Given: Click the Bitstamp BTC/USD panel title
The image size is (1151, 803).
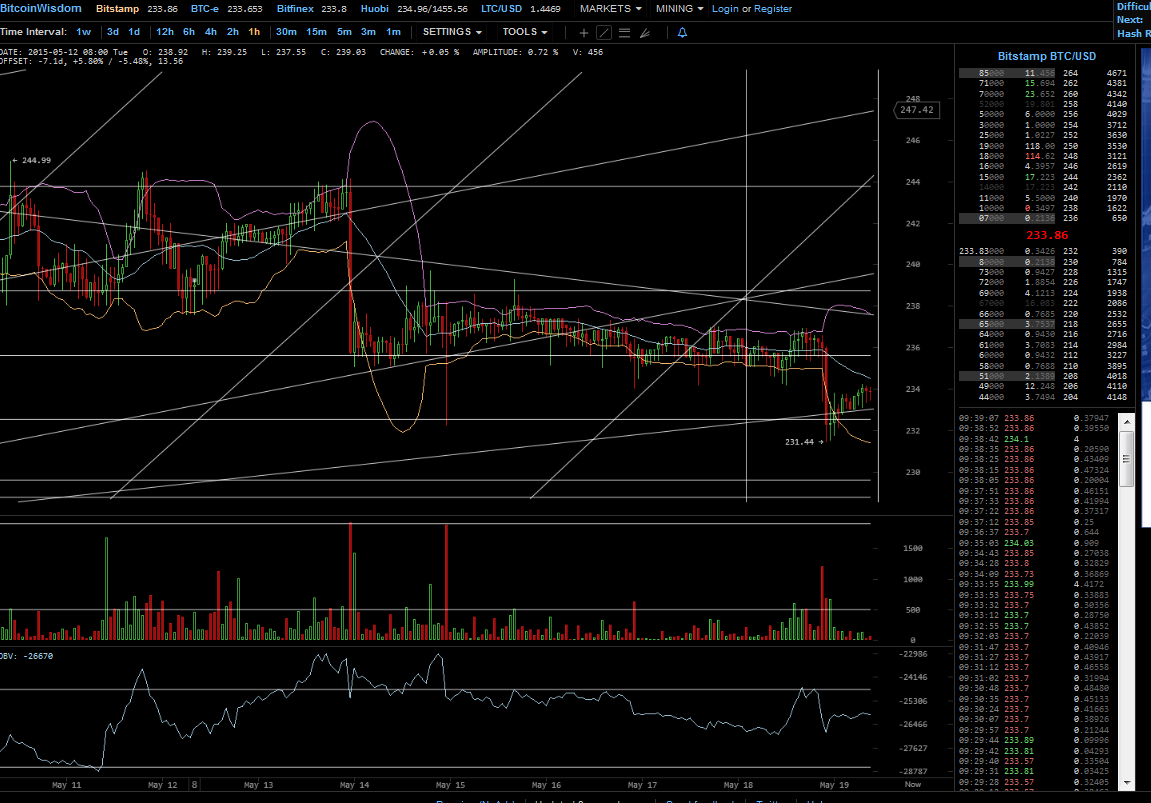Looking at the screenshot, I should pos(1047,57).
